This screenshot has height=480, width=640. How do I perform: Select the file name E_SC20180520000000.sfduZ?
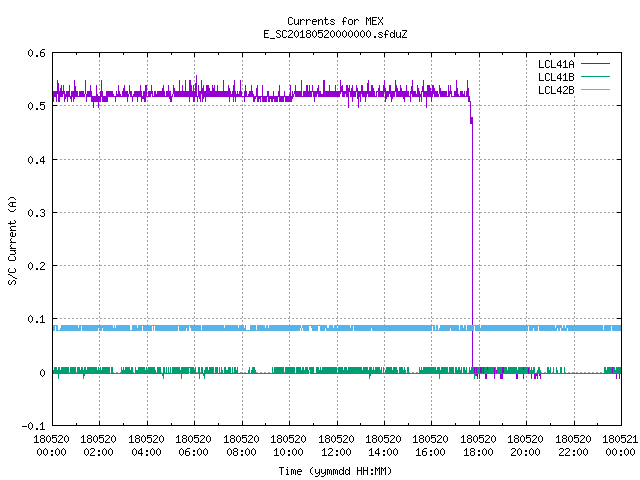[335, 34]
